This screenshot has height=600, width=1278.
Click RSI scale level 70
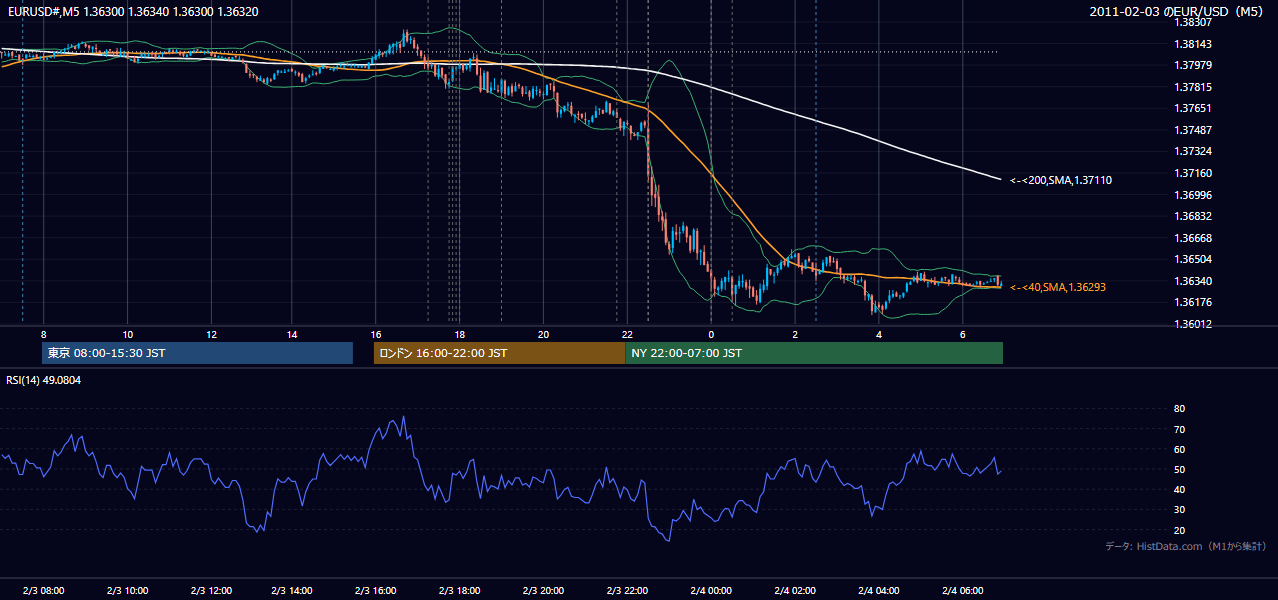1180,429
